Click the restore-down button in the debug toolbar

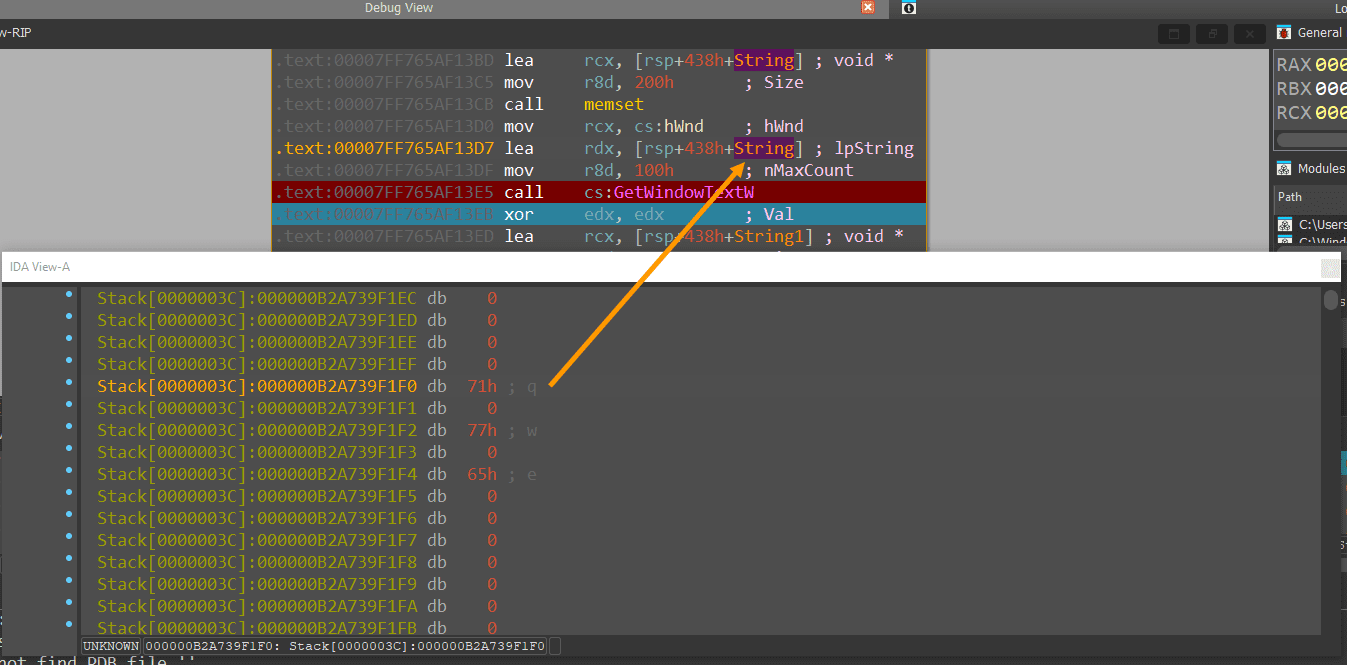pos(1211,34)
